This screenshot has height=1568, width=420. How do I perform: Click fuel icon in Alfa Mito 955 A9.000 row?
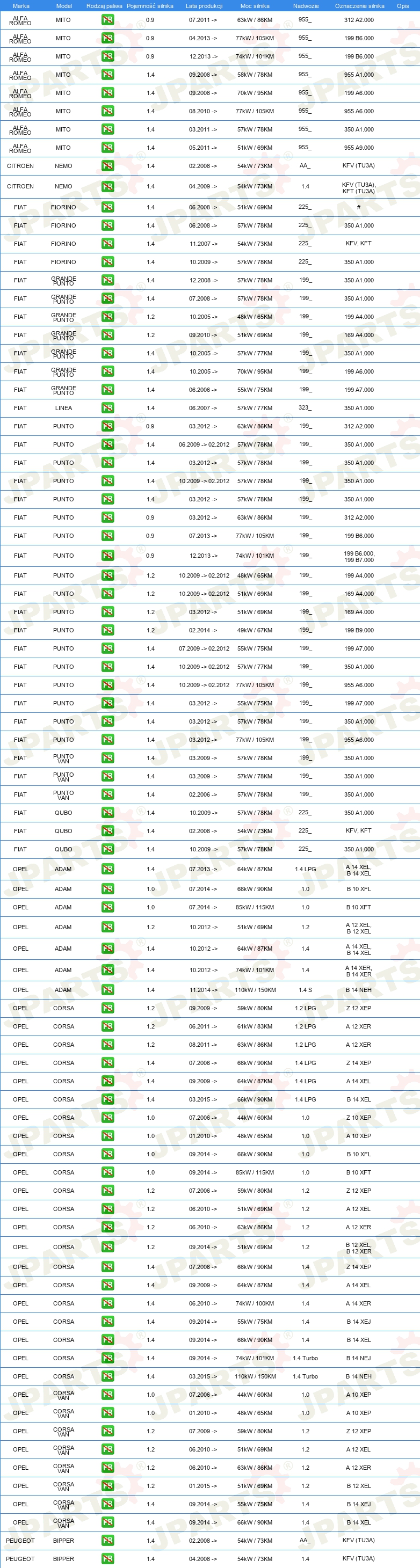click(108, 147)
